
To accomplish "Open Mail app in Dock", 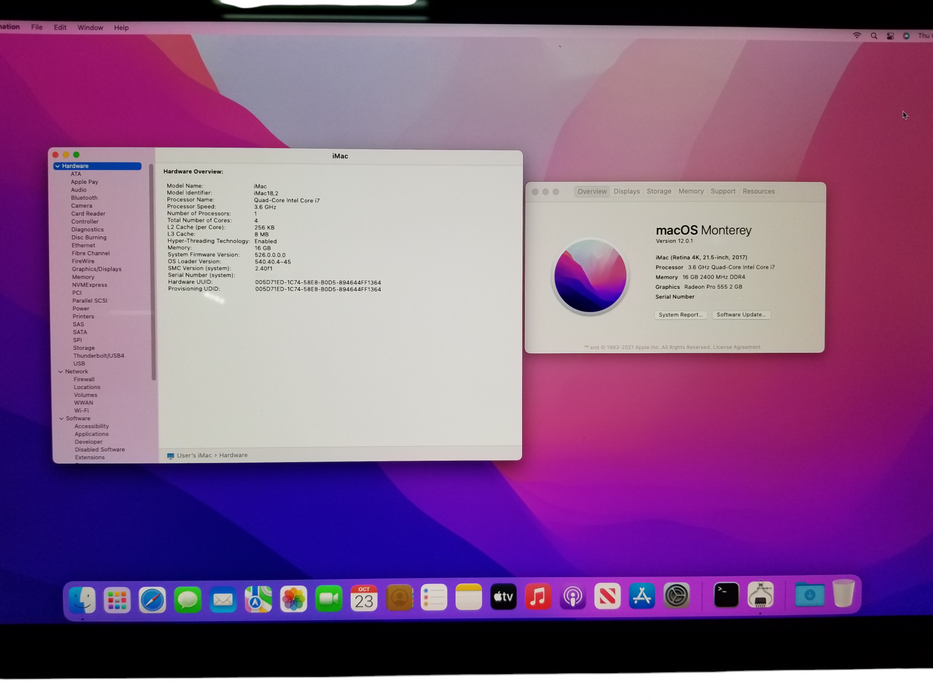I will 223,599.
